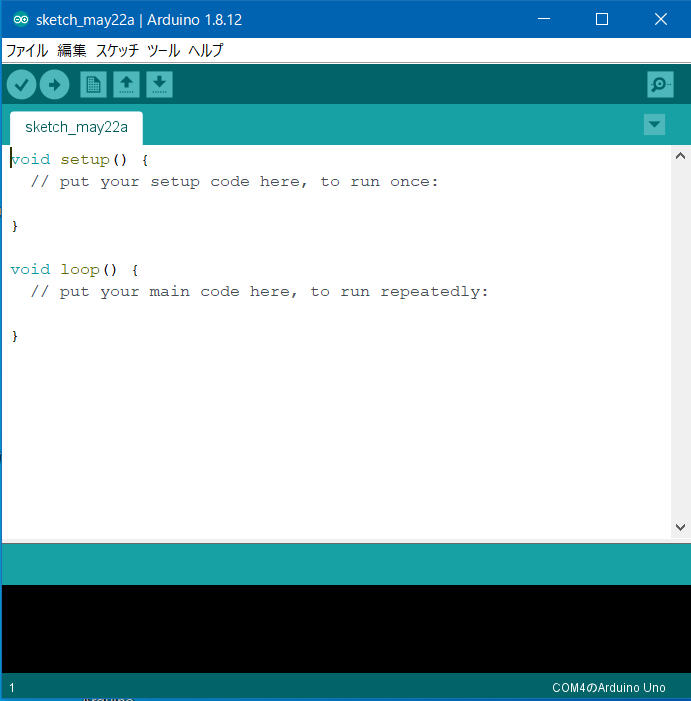Click the 'void setup() {' line

(x=79, y=160)
